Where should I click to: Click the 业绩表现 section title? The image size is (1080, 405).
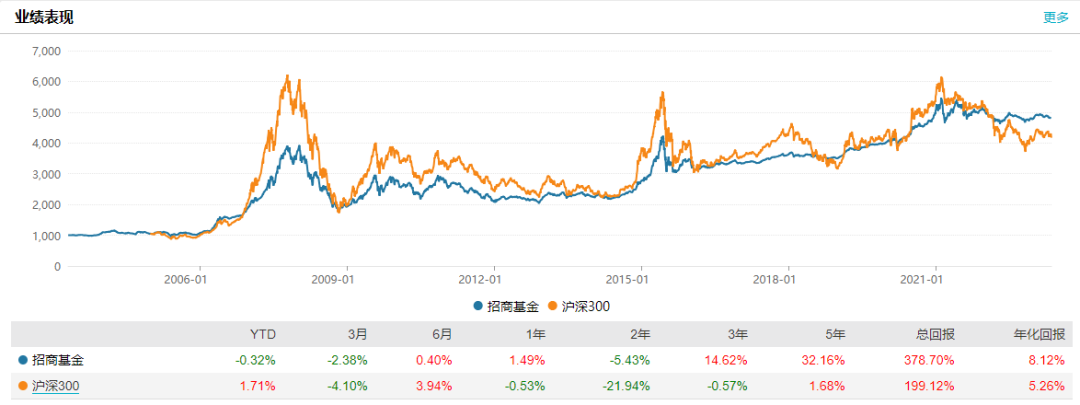point(44,17)
